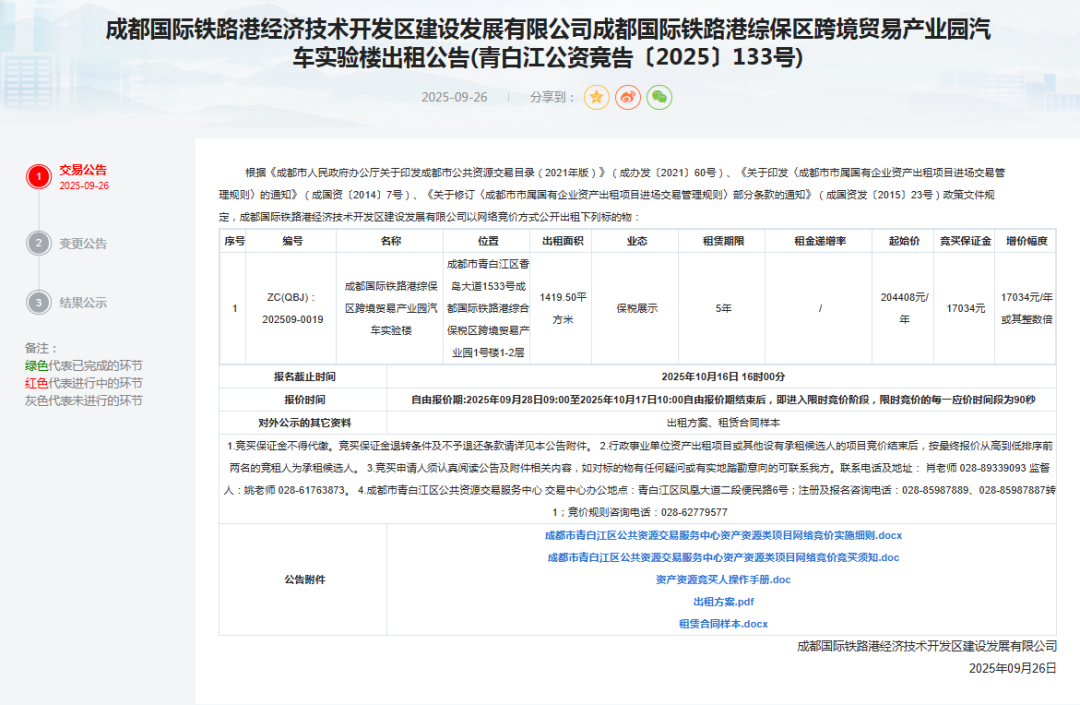
Task: Click the 竞买保证金 column header
Action: pos(965,241)
